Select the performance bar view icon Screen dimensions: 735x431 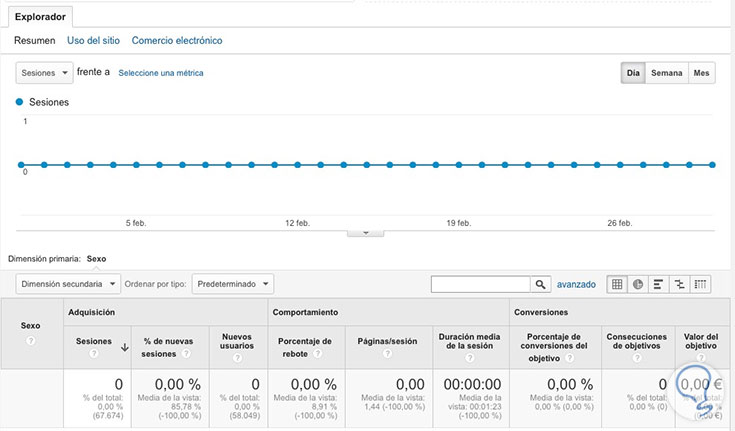[659, 284]
